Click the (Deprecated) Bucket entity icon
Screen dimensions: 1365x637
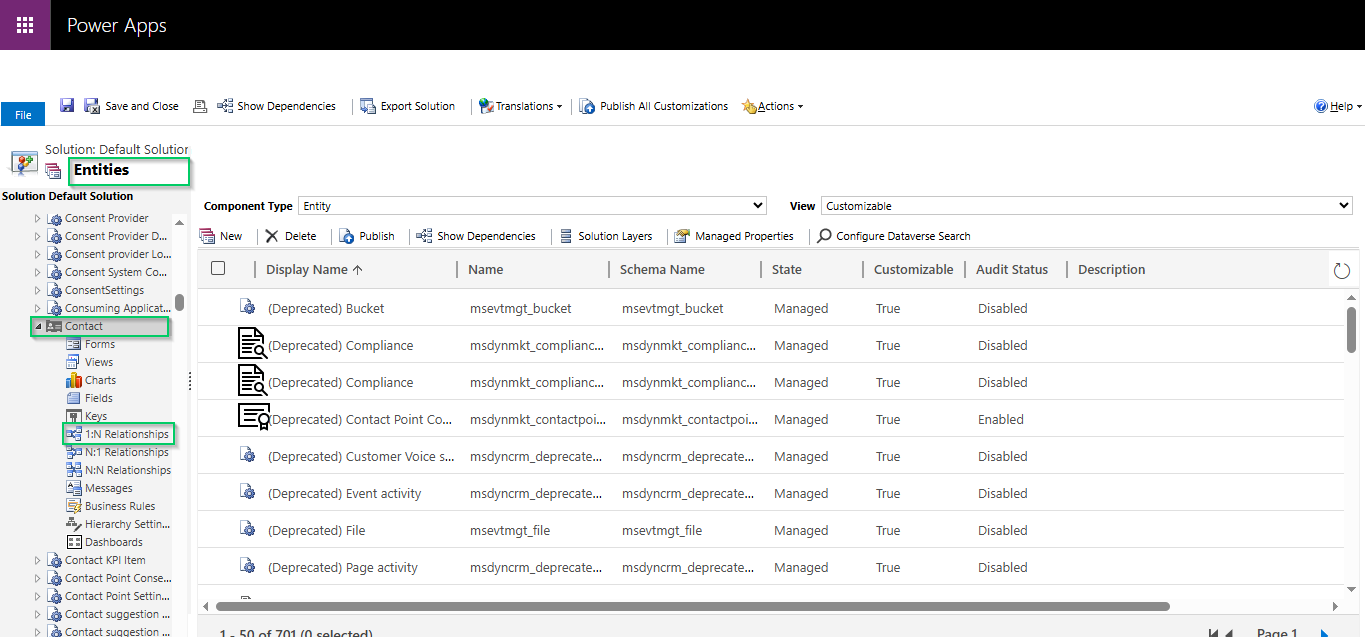247,307
